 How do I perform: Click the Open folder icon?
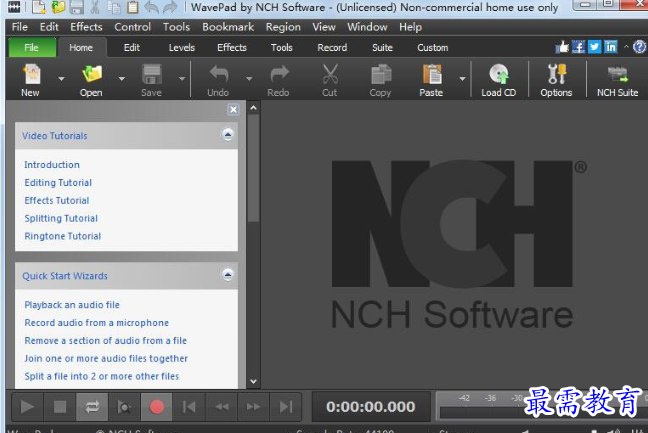pos(91,75)
